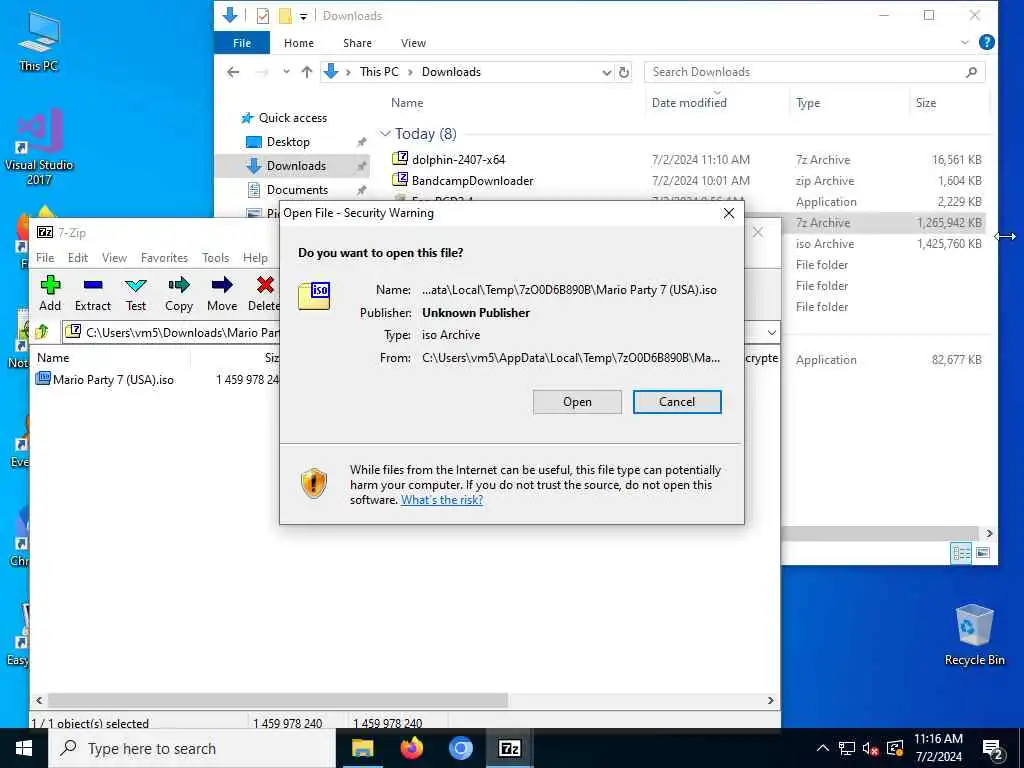
Task: Open the View tab in Explorer ribbon
Action: point(413,43)
